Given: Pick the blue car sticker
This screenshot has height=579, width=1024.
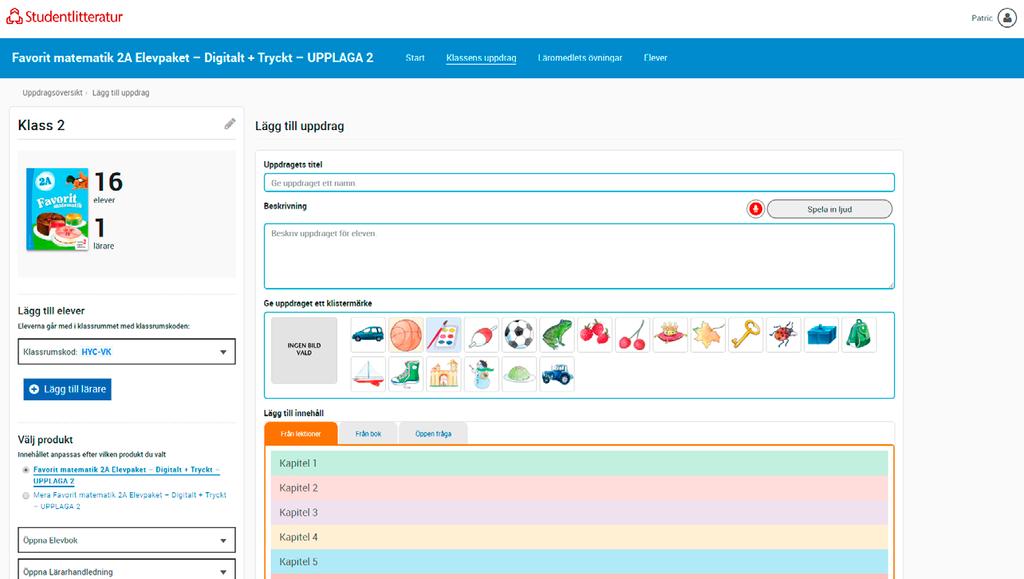Looking at the screenshot, I should 368,335.
